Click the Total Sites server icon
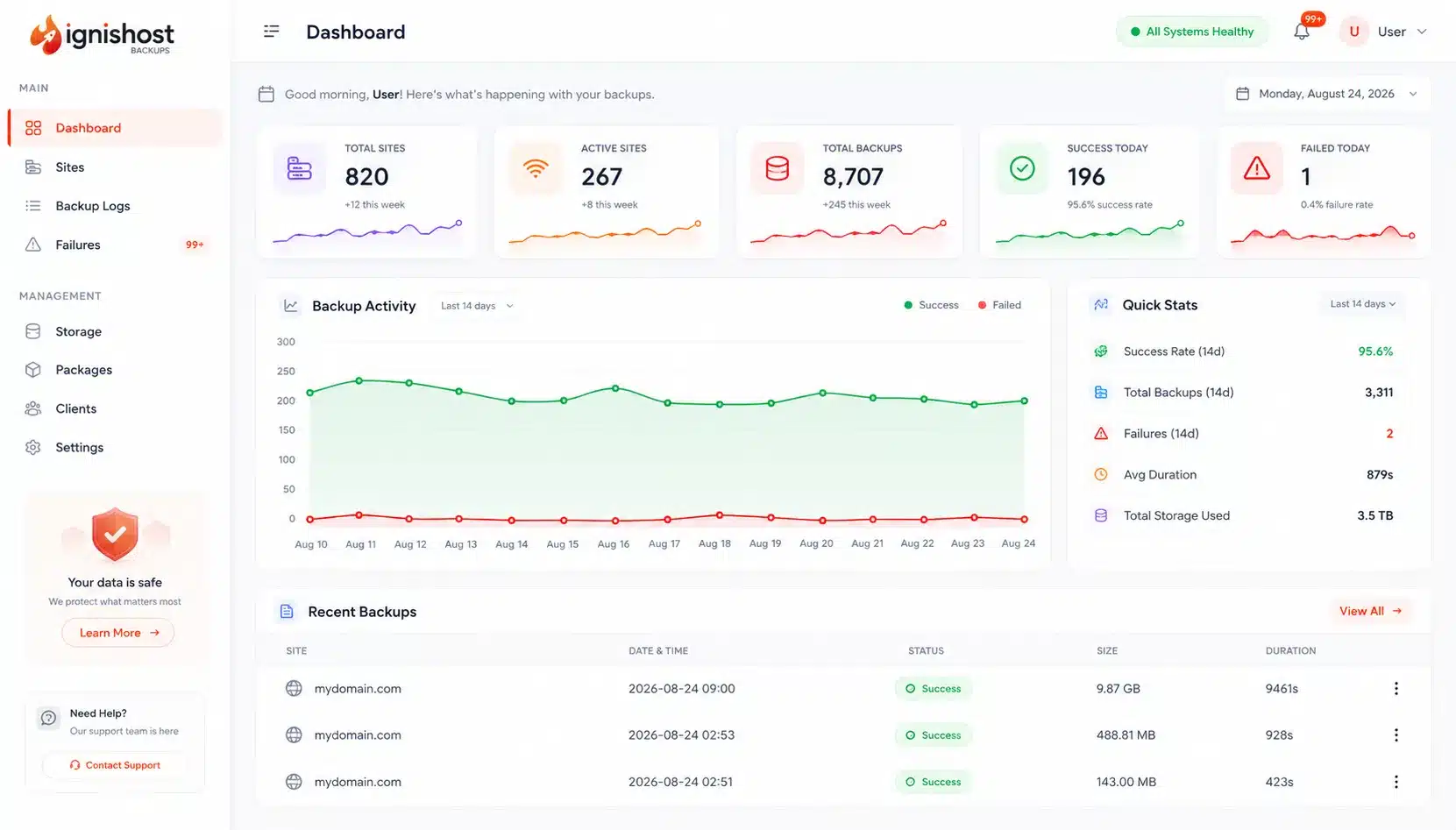This screenshot has width=1456, height=830. pyautogui.click(x=300, y=168)
